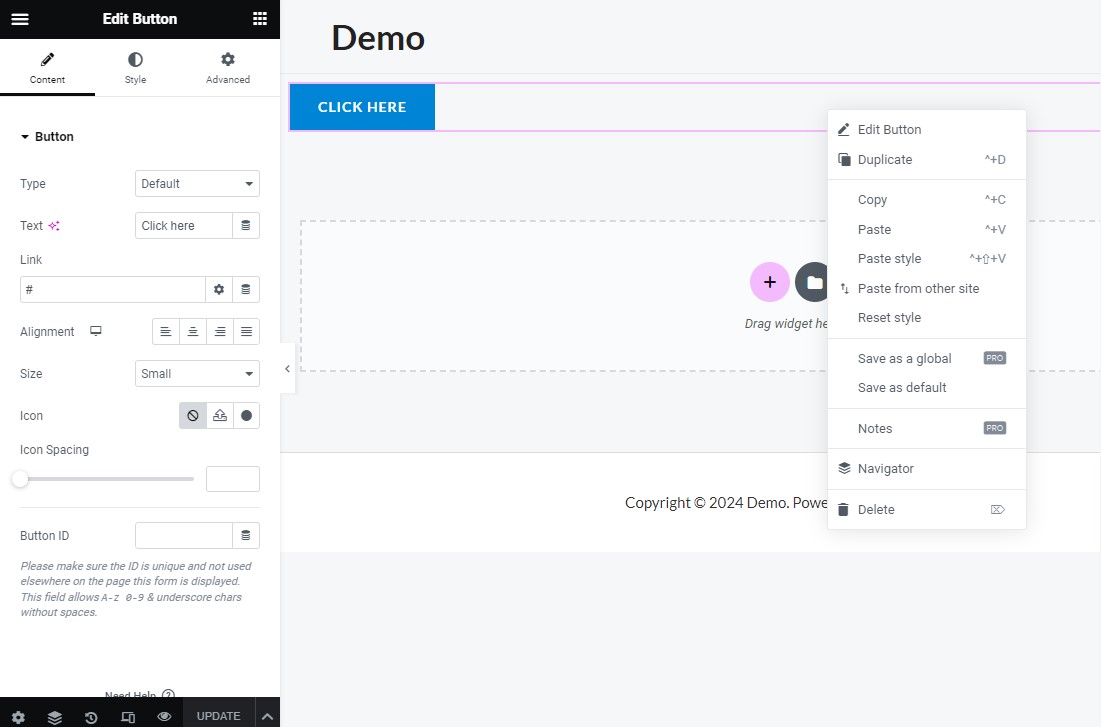The width and height of the screenshot is (1101, 727).
Task: Open the Advanced tab
Action: coord(228,68)
